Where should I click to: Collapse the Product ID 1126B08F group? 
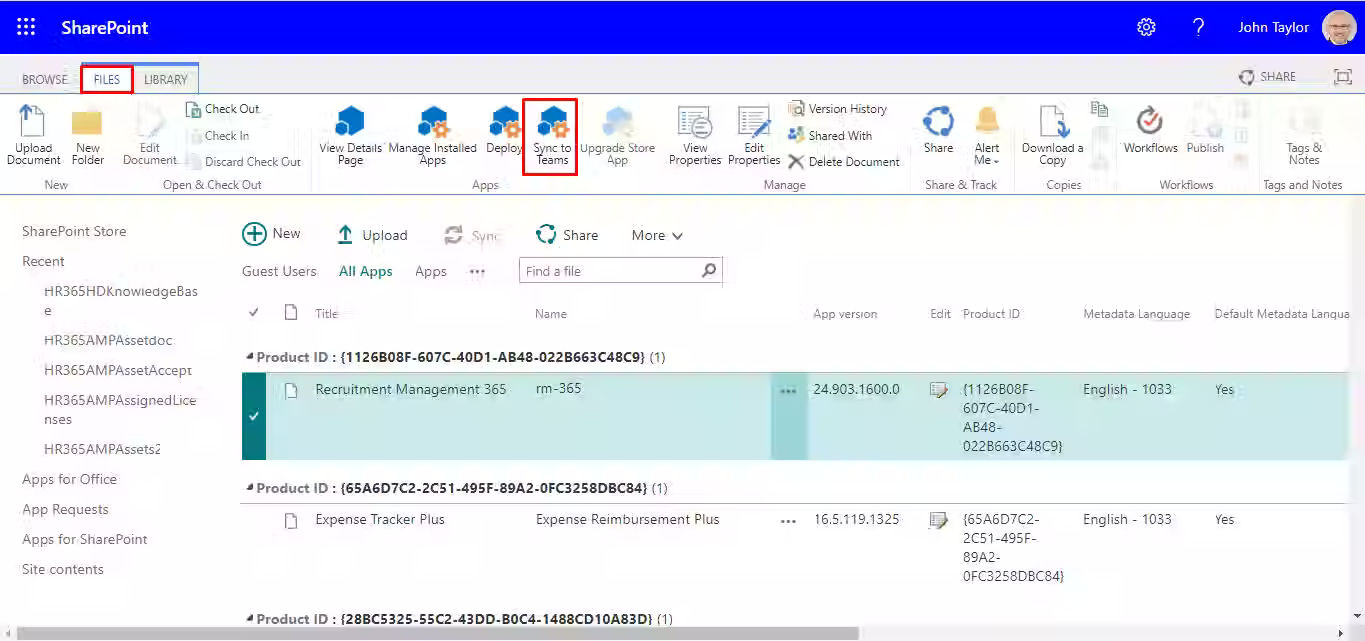[249, 357]
